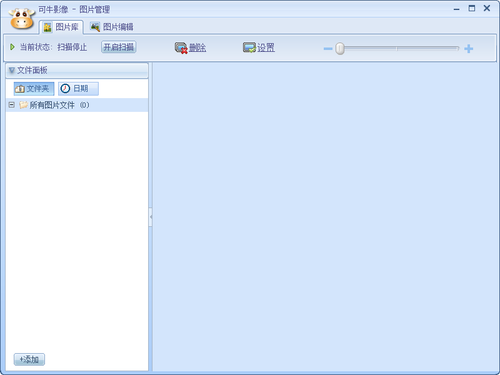Switch to the 图片库 tab

[x=61, y=27]
